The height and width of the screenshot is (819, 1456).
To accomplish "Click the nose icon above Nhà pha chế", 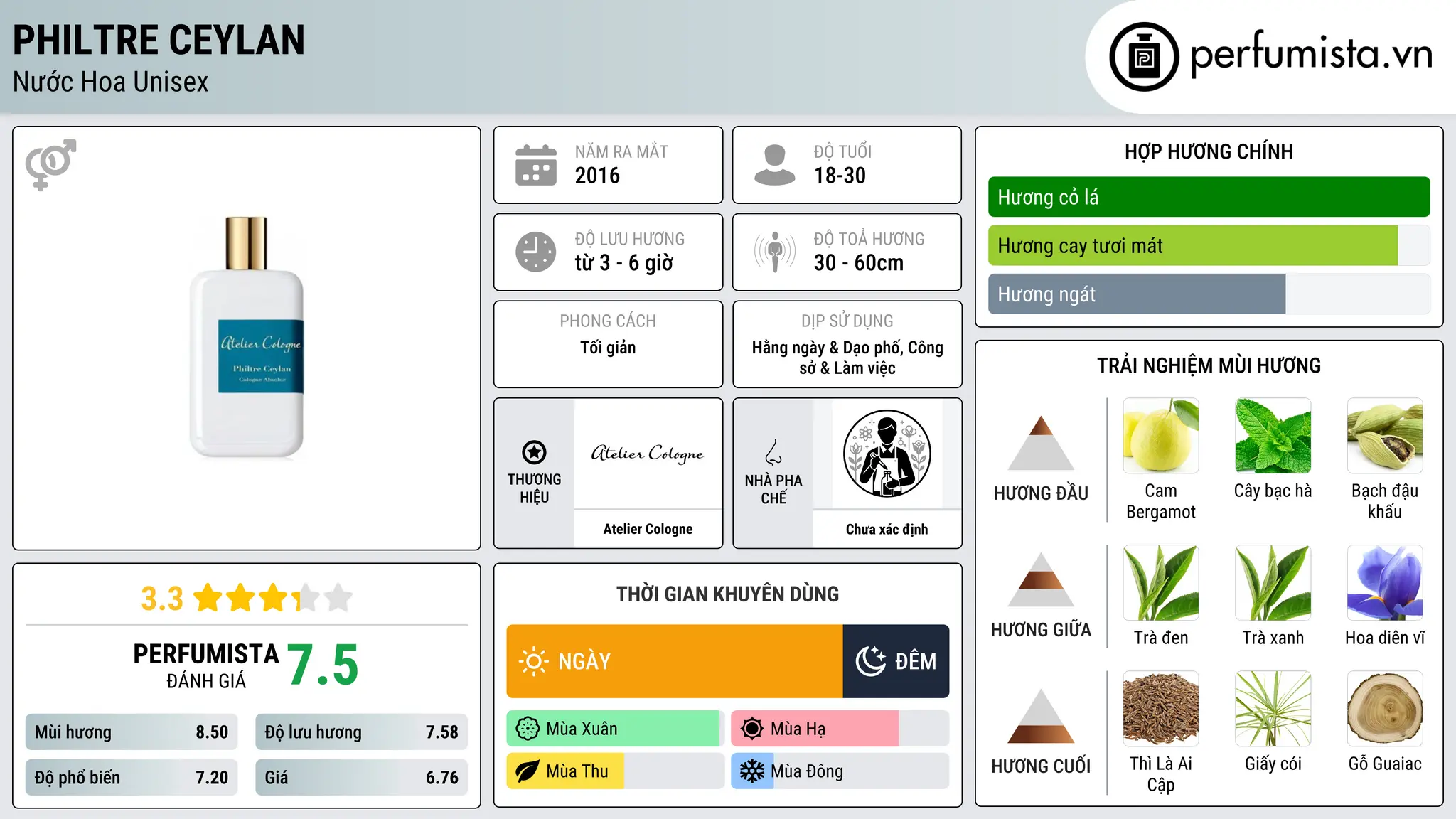I will tap(773, 452).
